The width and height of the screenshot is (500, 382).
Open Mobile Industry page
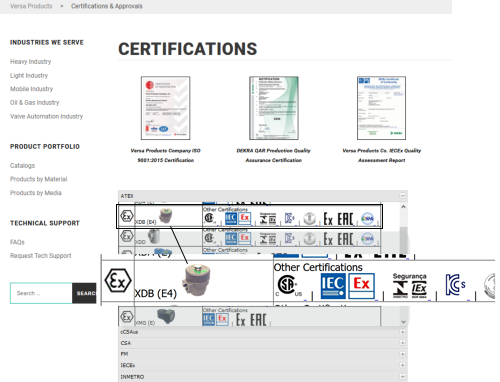[32, 89]
